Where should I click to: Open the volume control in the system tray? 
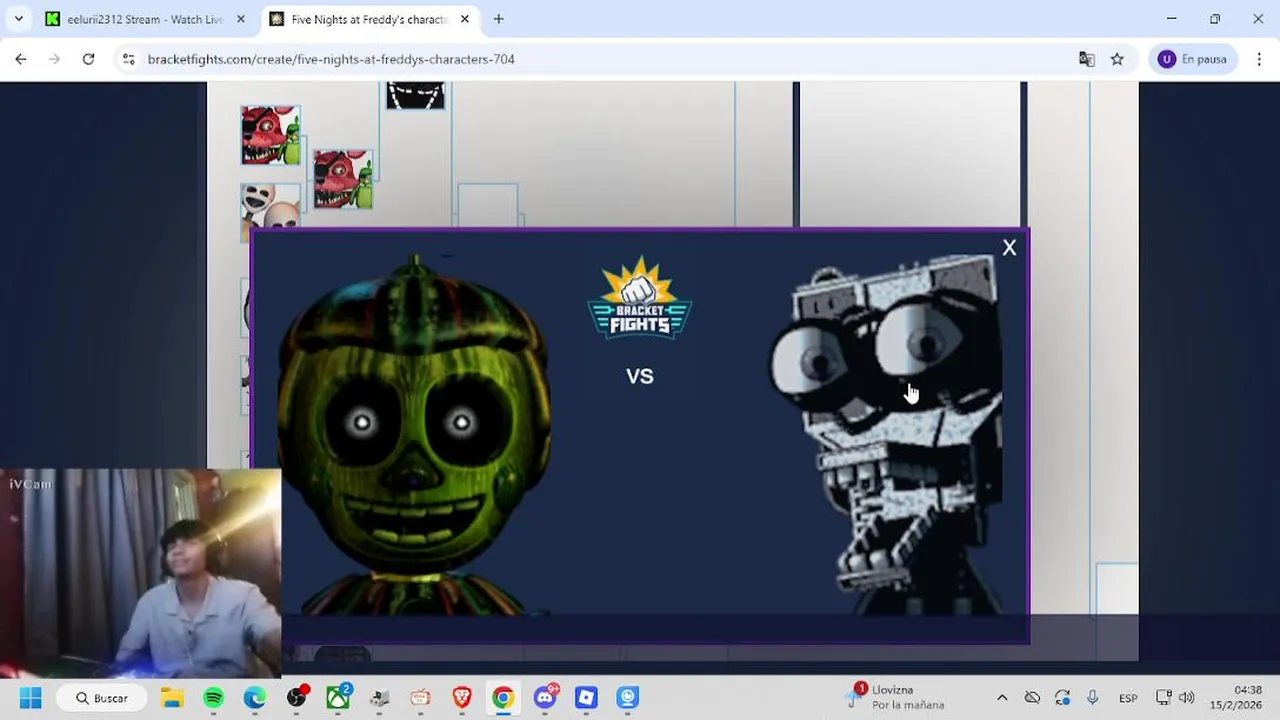(1187, 698)
